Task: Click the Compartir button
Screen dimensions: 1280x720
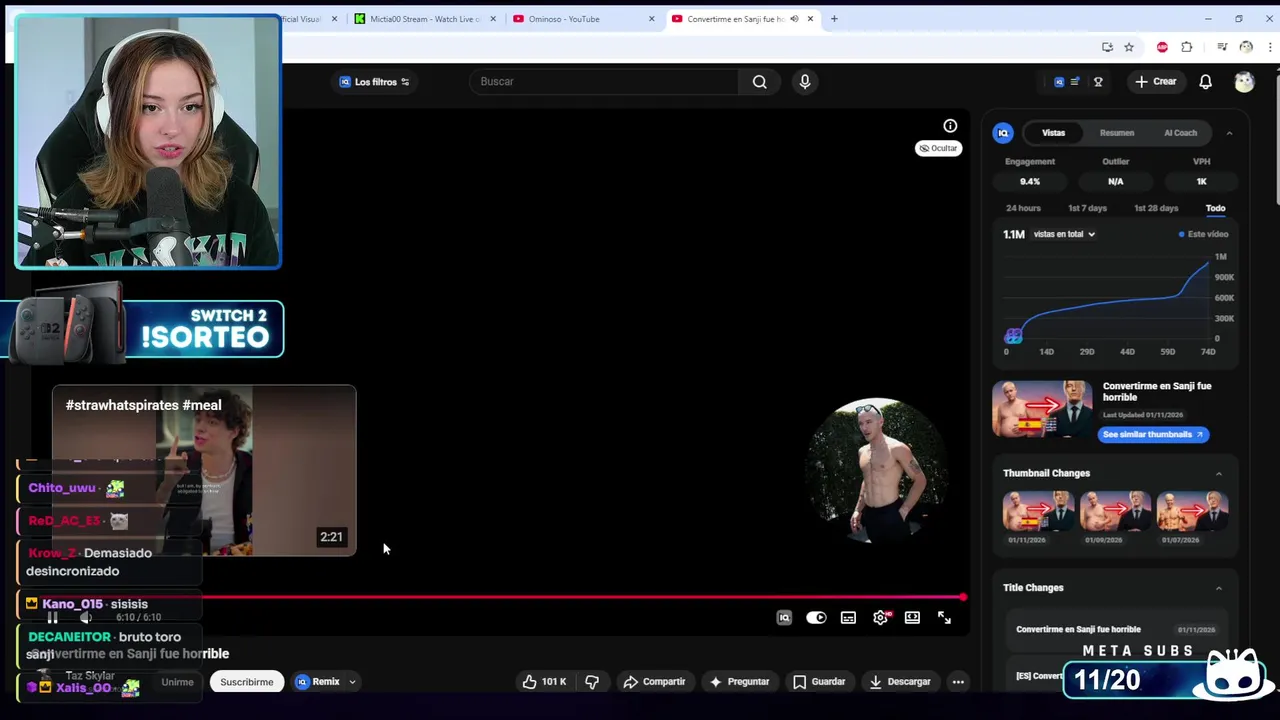Action: coord(654,682)
